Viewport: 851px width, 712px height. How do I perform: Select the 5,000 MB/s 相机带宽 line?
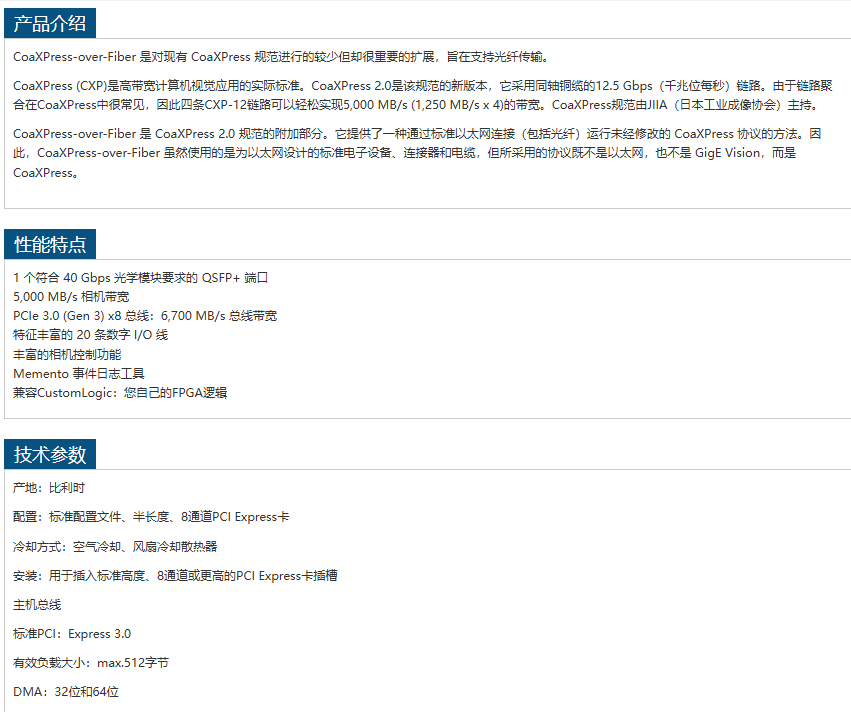tap(71, 296)
